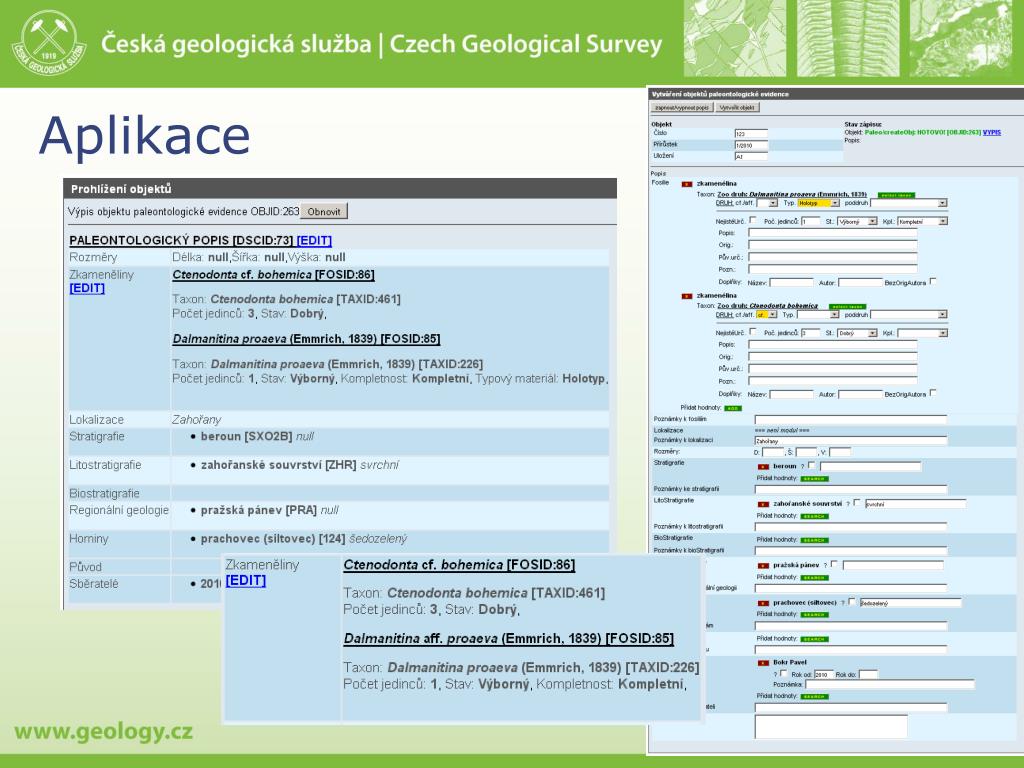This screenshot has height=768, width=1024.
Task: Open Dalmanitina aff. proaeva [FOSID:85] link in inset
Action: pyautogui.click(x=509, y=638)
